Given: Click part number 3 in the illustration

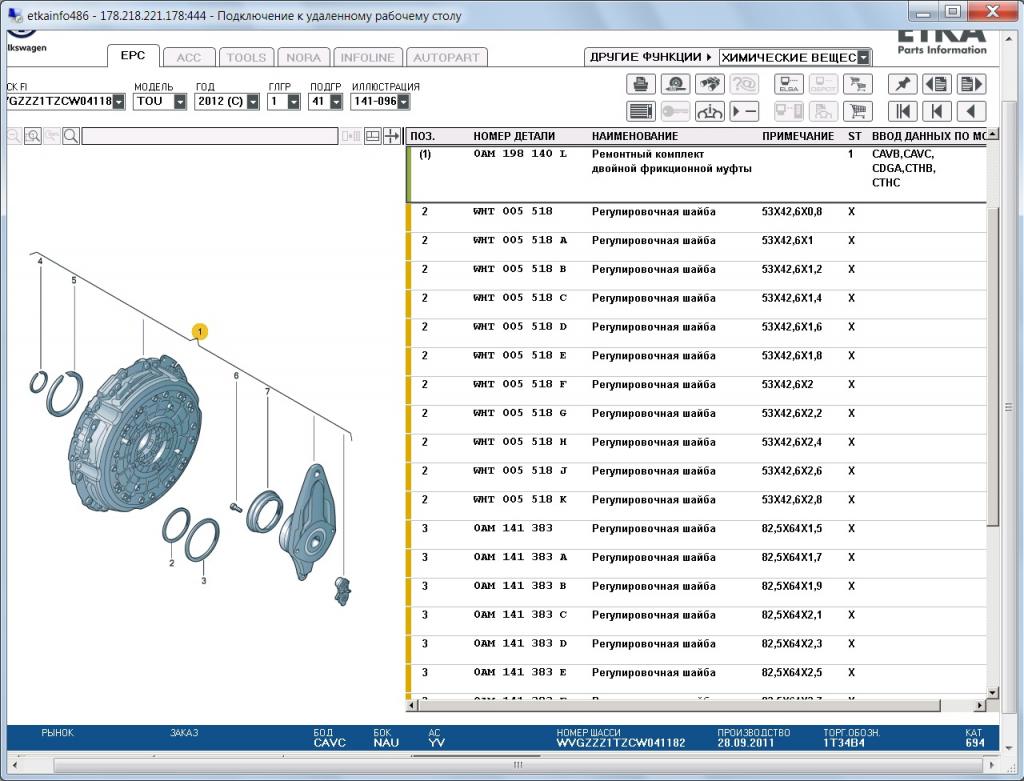Looking at the screenshot, I should point(204,580).
